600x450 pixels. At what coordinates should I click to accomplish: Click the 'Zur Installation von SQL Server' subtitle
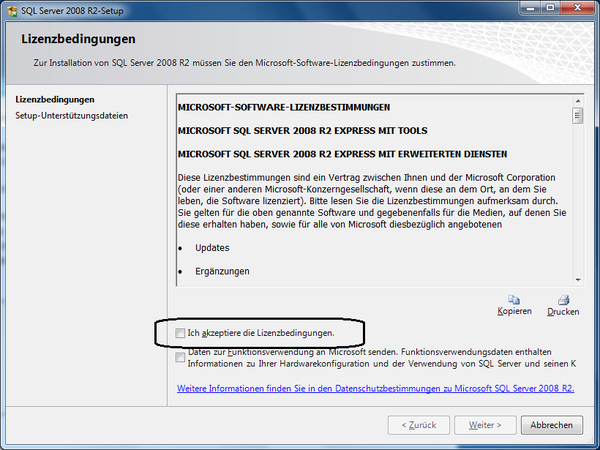tap(245, 63)
